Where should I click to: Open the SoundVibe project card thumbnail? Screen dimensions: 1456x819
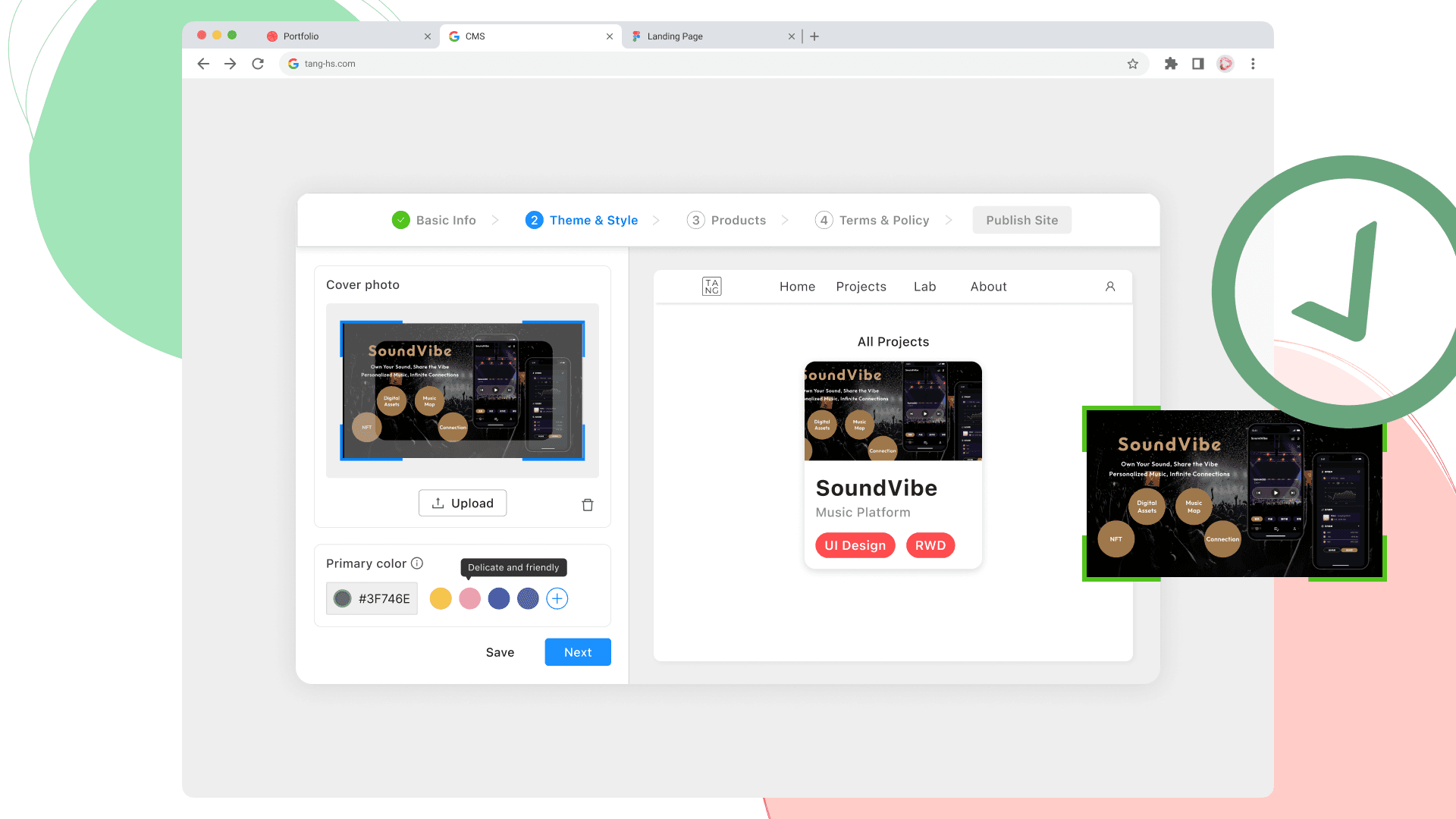pos(893,411)
